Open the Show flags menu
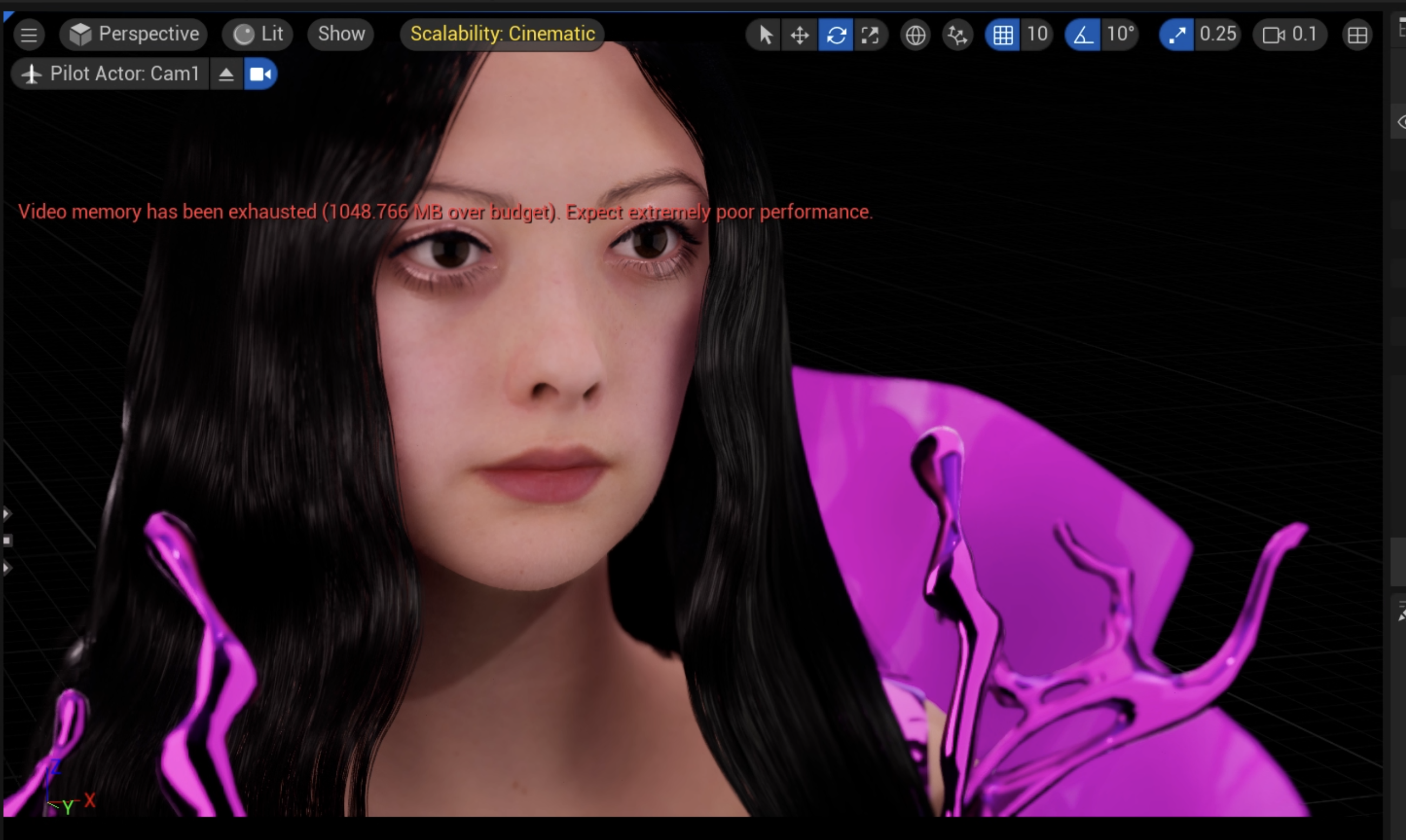The width and height of the screenshot is (1406, 840). point(341,34)
